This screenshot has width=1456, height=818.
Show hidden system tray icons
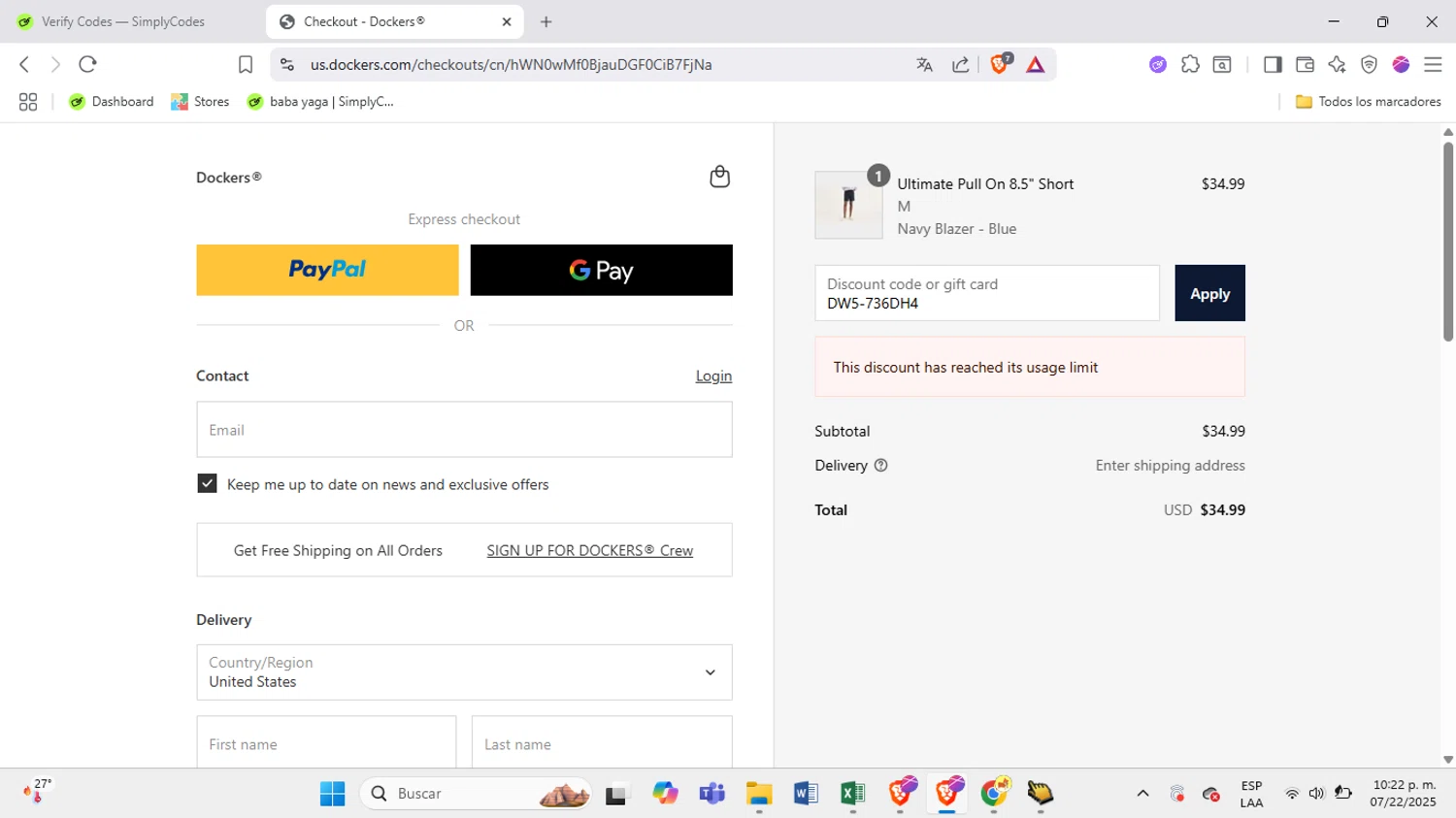[x=1142, y=794]
